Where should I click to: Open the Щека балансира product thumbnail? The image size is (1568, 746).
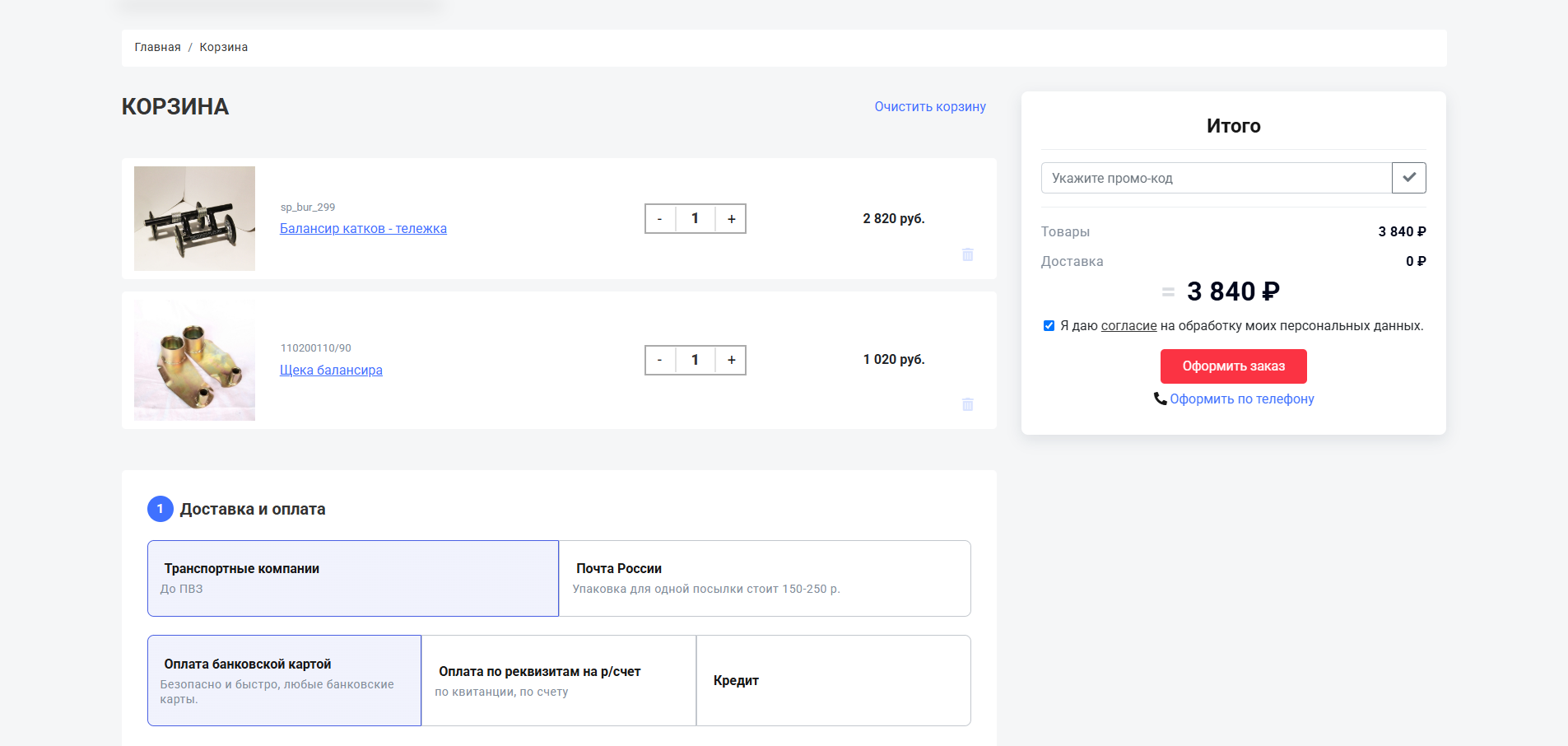pos(194,360)
